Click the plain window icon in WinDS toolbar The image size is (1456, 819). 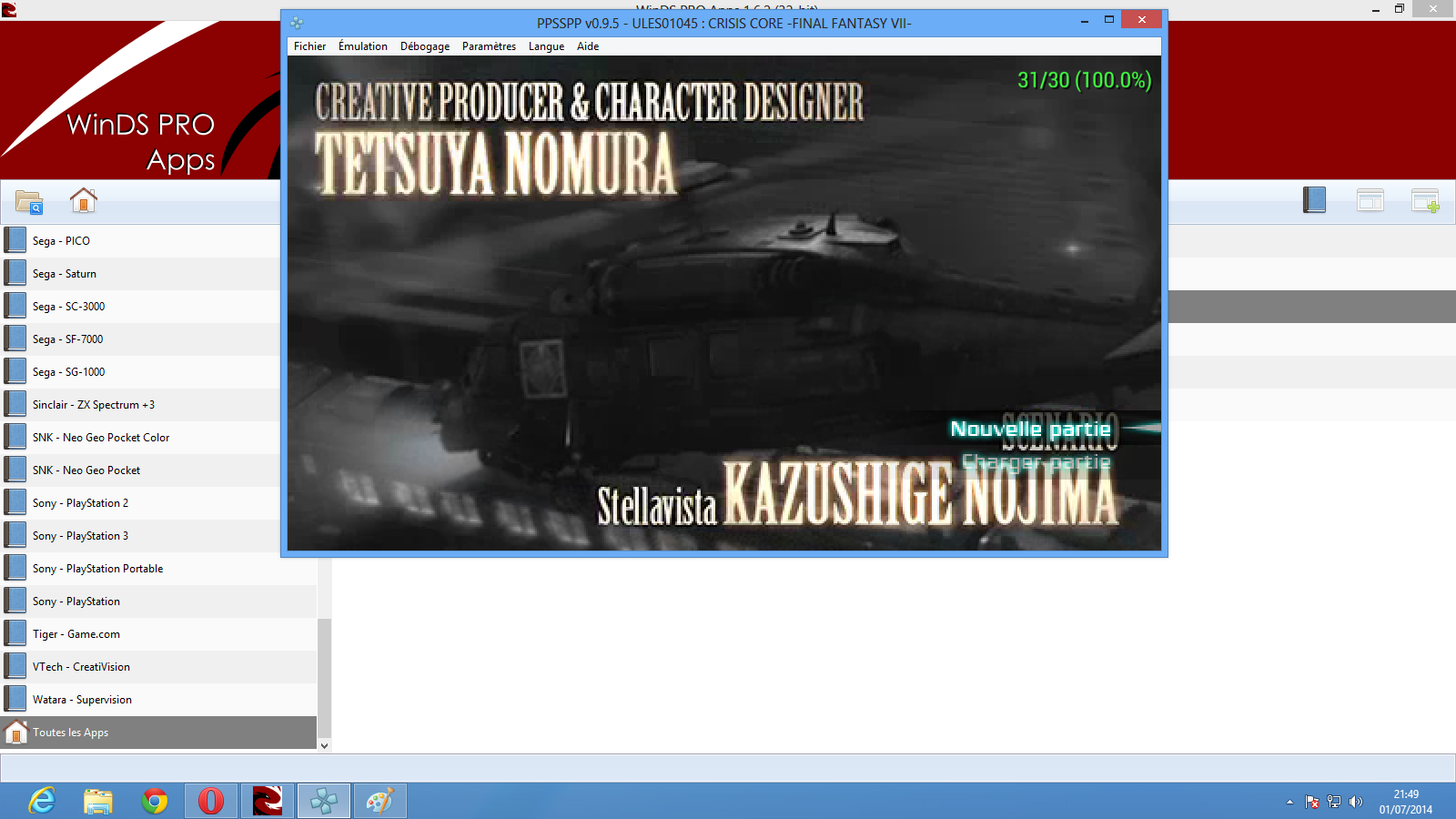(1370, 200)
